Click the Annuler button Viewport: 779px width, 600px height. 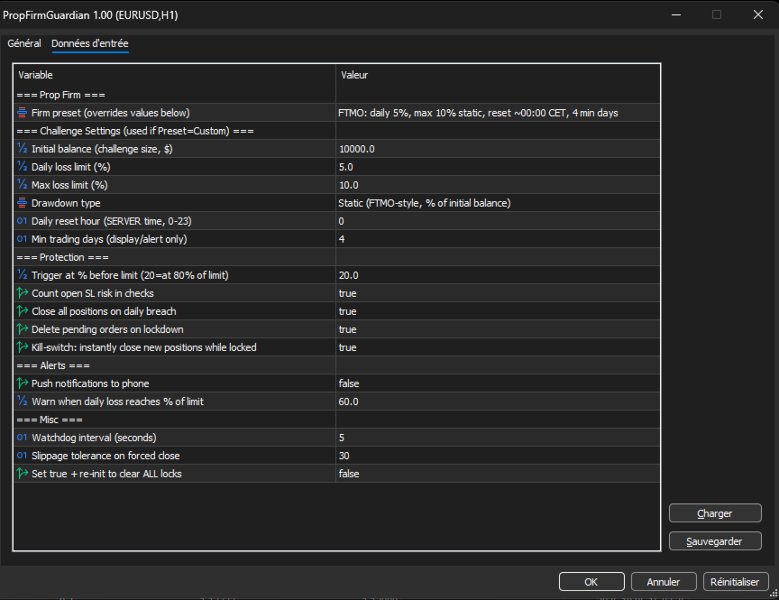[663, 582]
